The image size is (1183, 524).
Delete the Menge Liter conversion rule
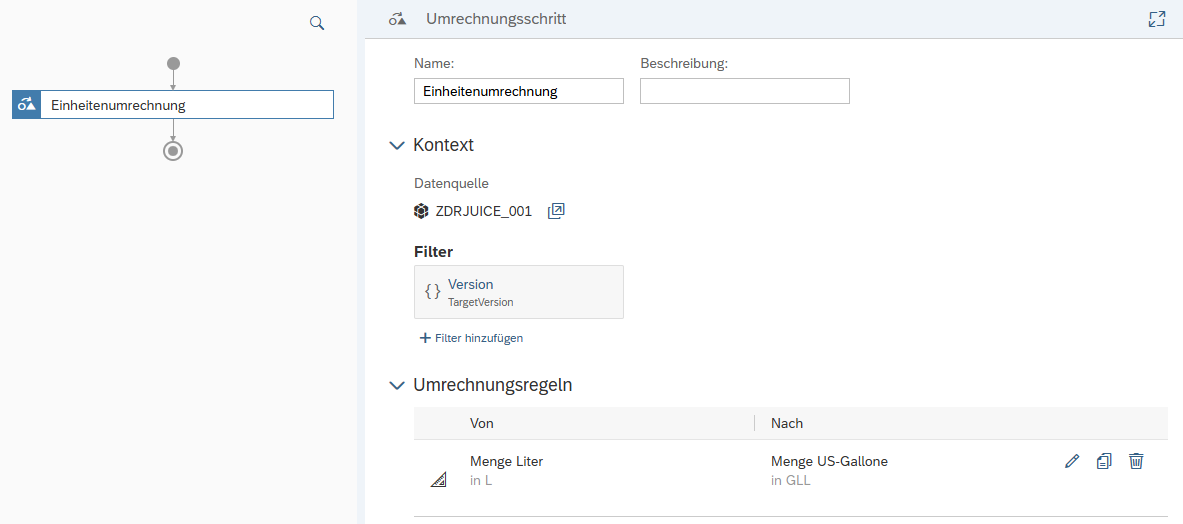click(1136, 461)
